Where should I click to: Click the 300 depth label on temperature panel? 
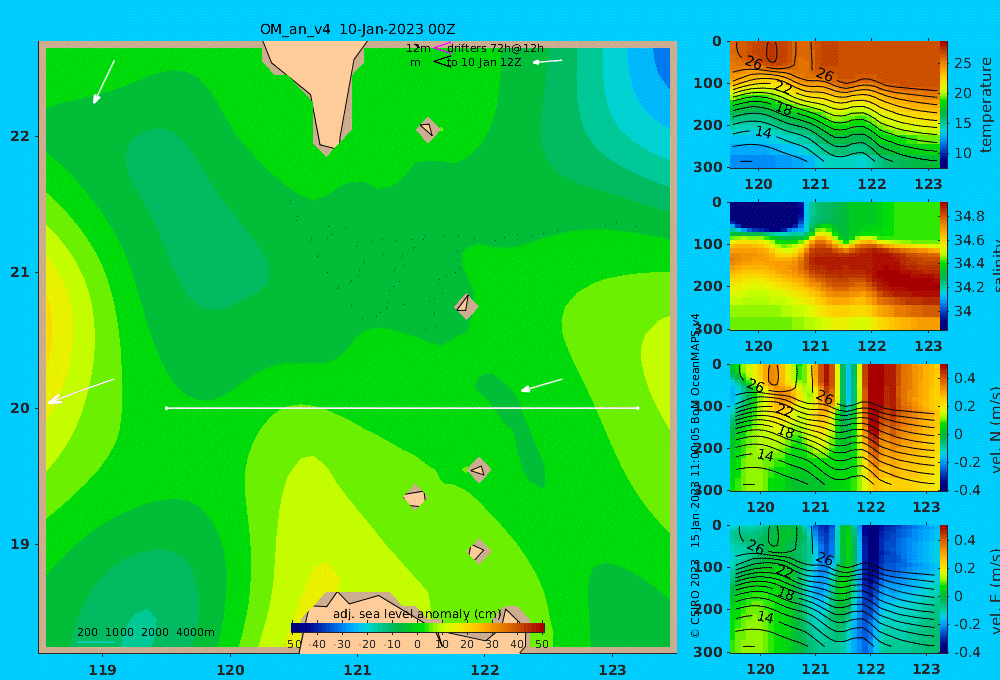pyautogui.click(x=708, y=166)
